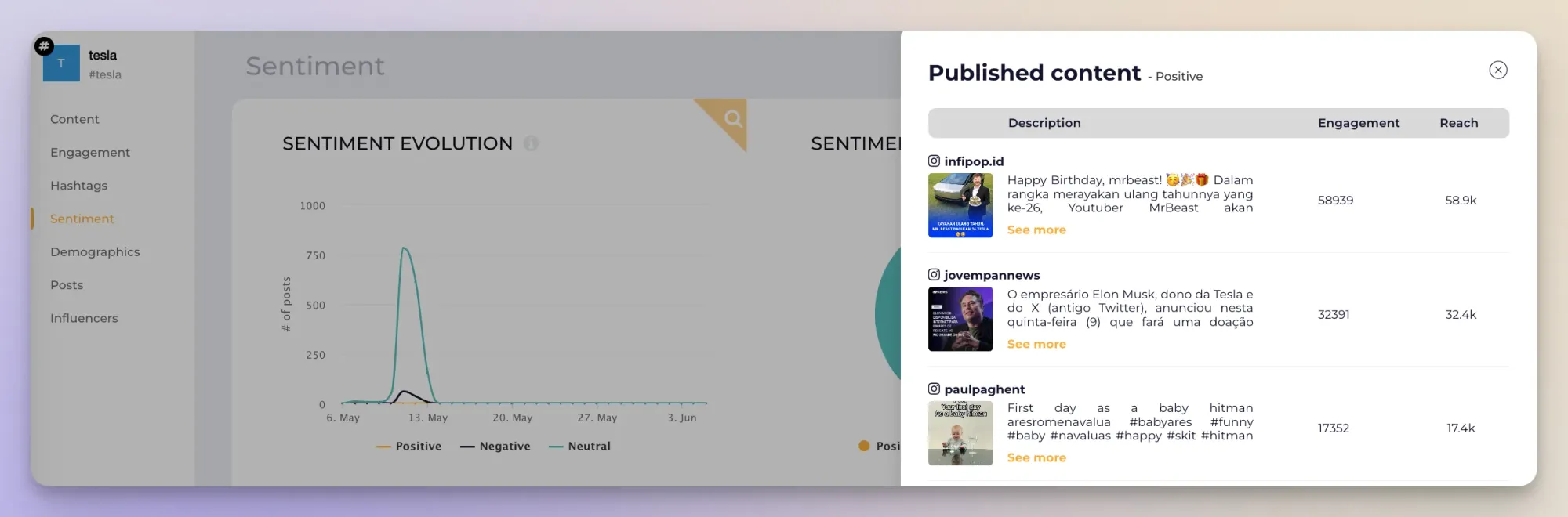Select Sentiment in the sidebar
The image size is (1568, 517).
[x=82, y=219]
